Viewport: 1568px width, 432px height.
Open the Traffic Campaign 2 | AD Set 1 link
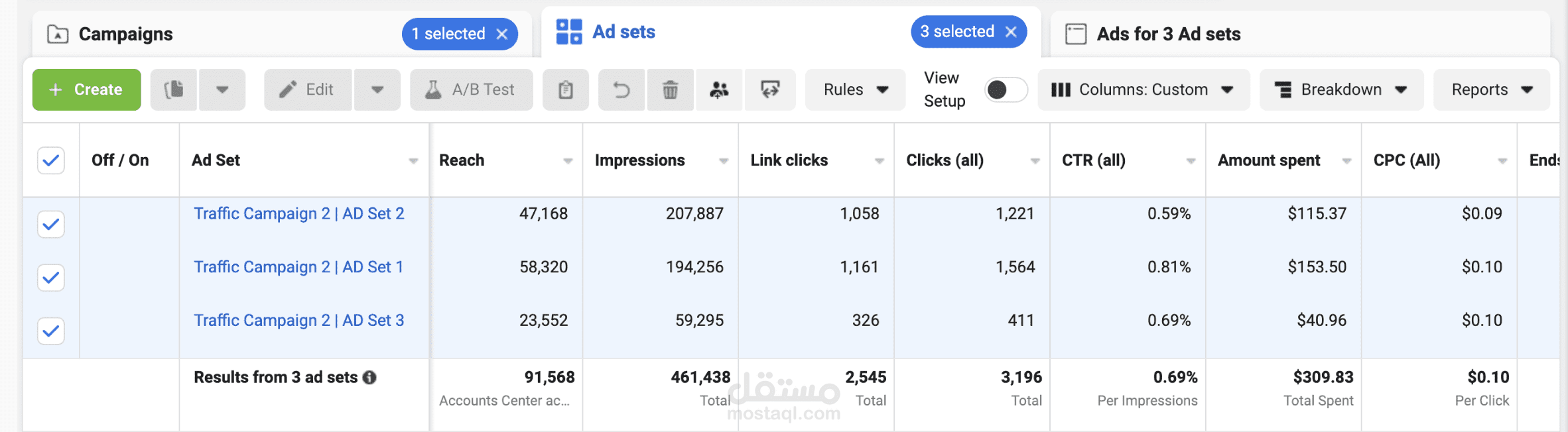(298, 267)
